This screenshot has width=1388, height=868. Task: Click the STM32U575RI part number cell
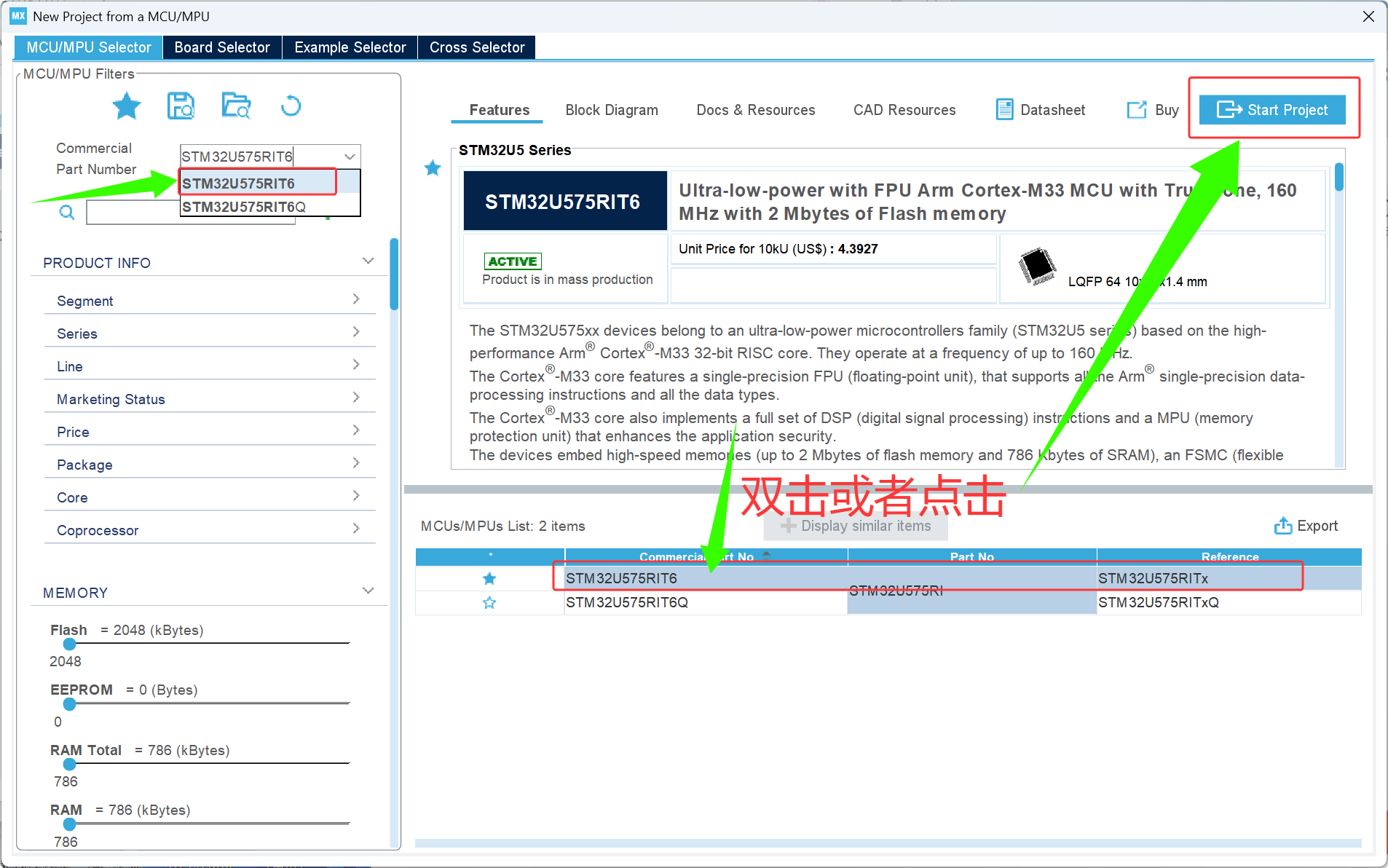[x=971, y=591]
